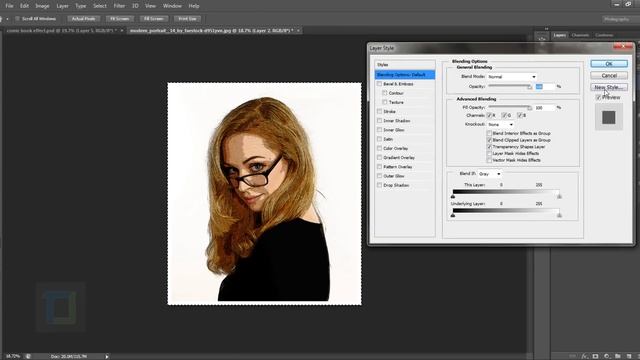640x360 pixels.
Task: Enable the Texture checkbox
Action: point(384,102)
